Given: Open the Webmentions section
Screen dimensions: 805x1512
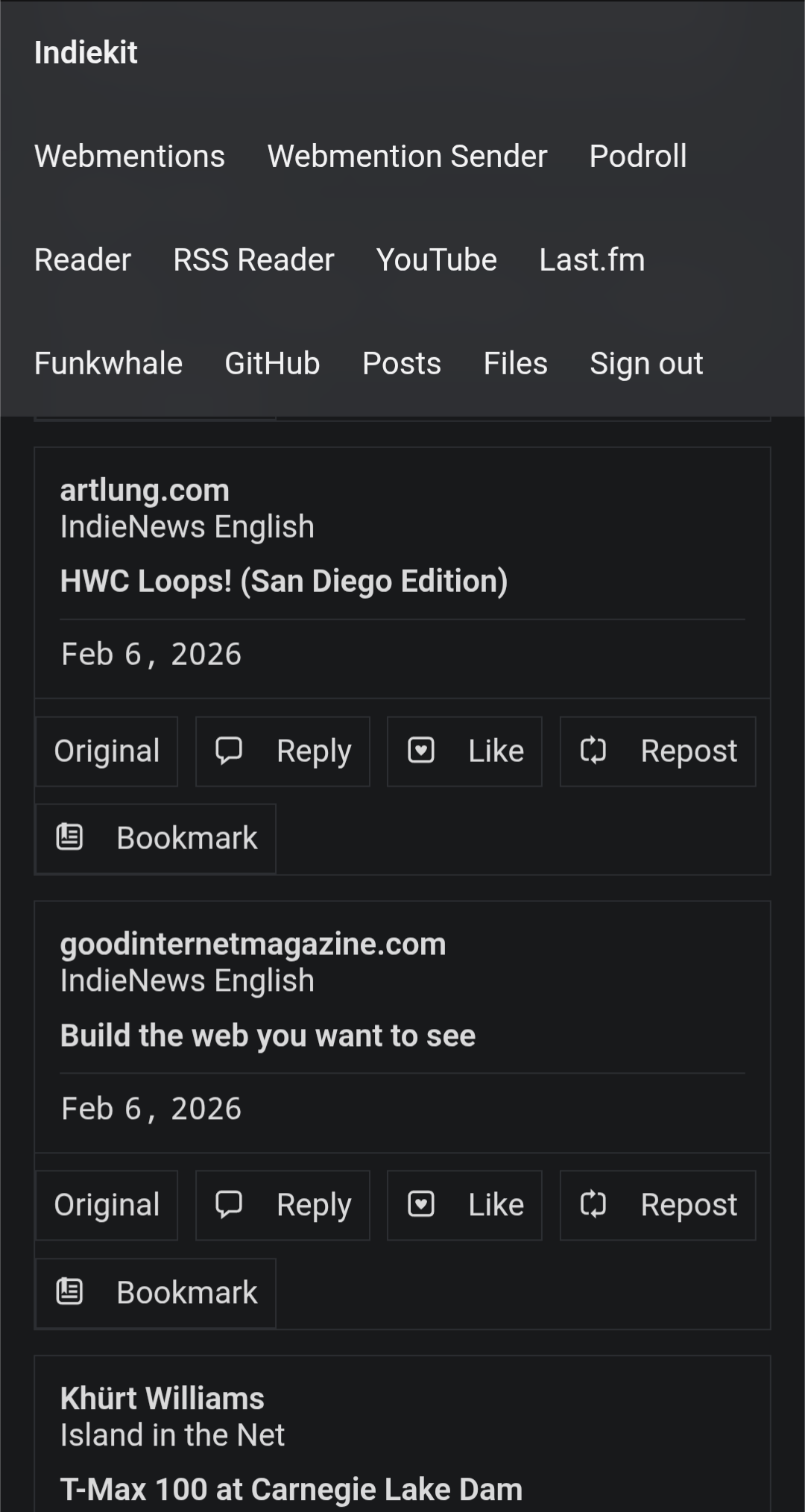Looking at the screenshot, I should click(x=129, y=156).
